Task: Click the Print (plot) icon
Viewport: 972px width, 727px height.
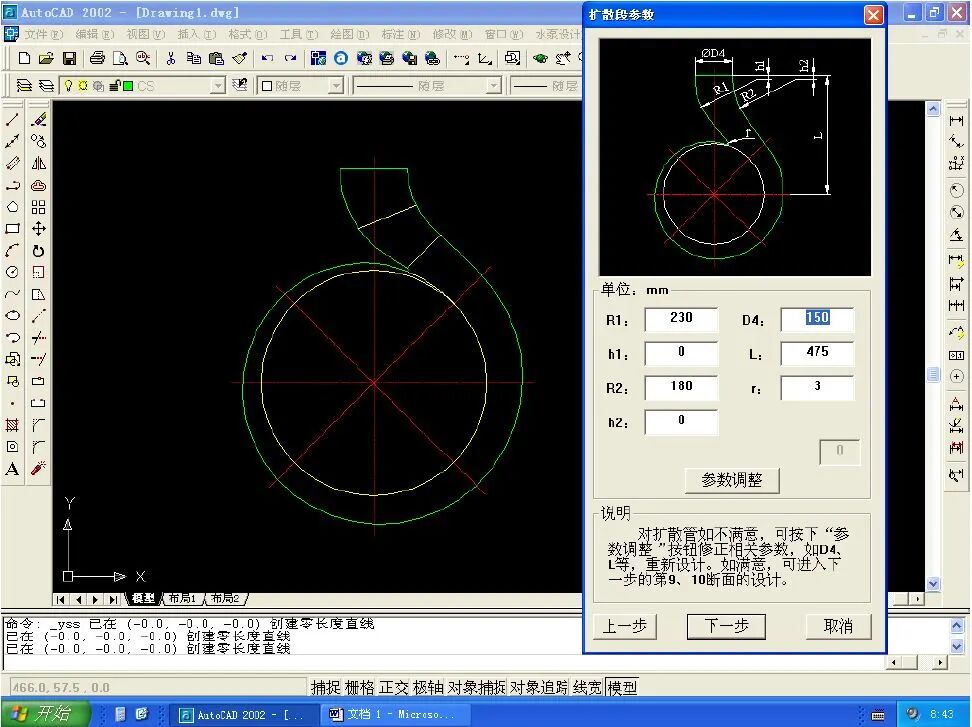Action: 97,58
